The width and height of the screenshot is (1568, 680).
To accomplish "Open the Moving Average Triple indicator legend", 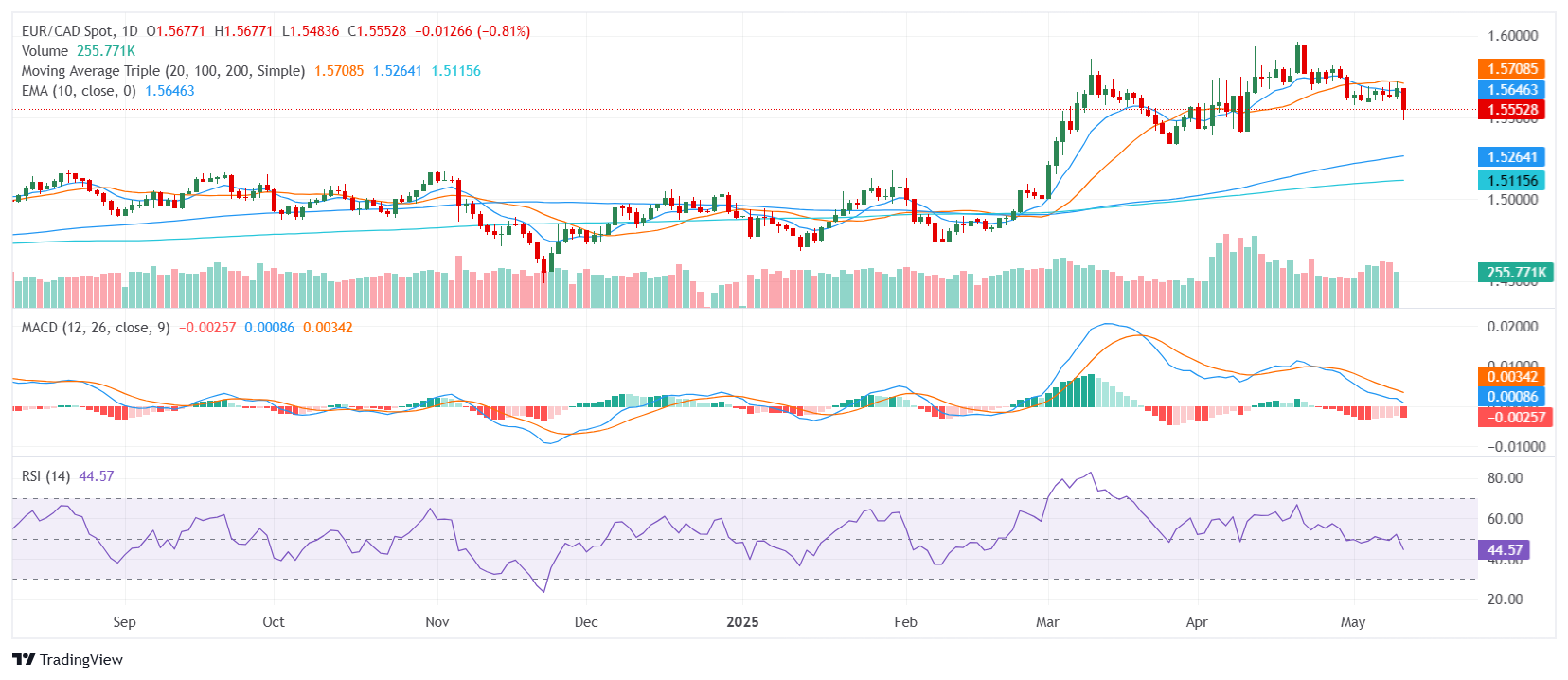I will point(163,71).
